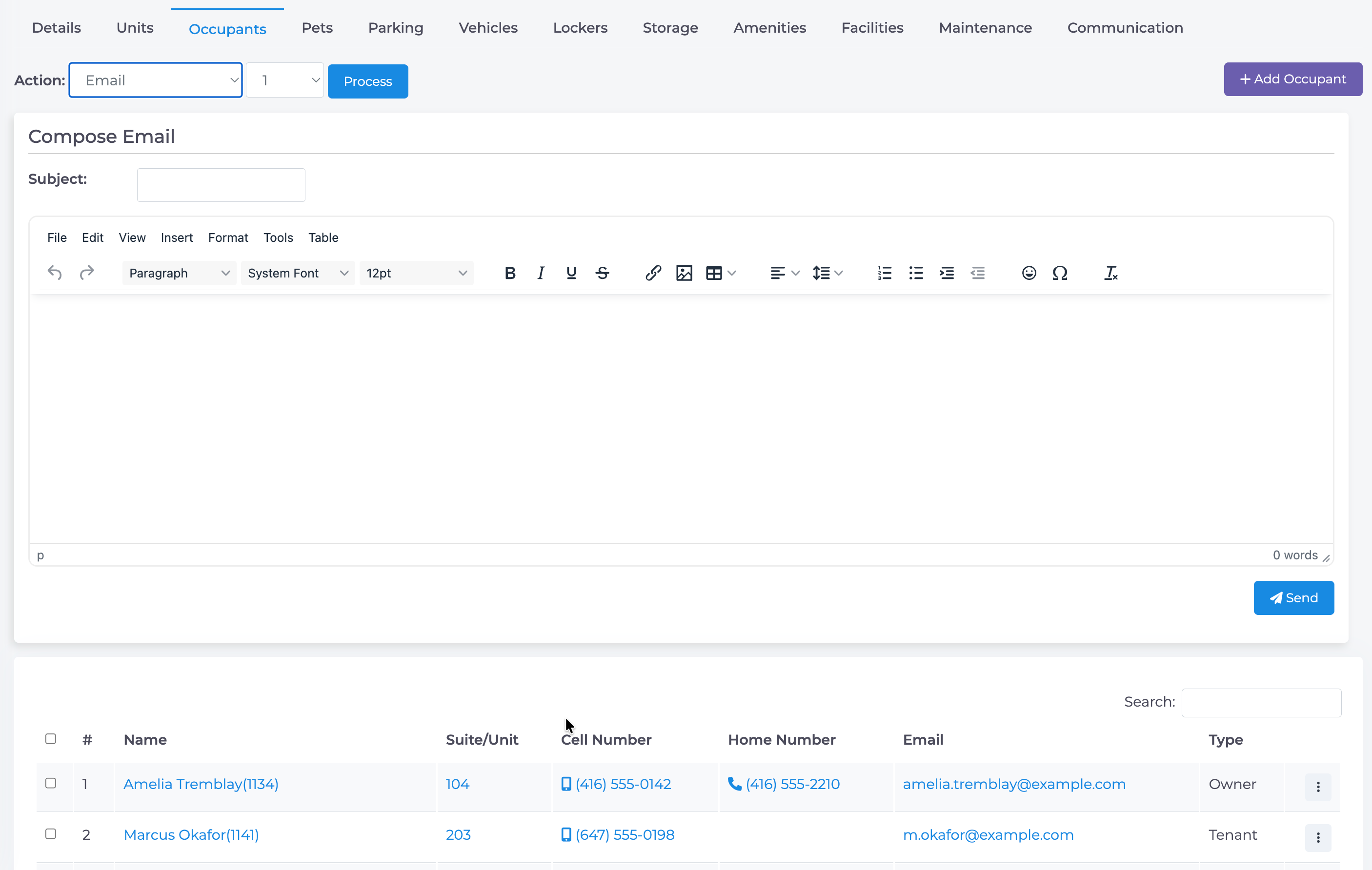Undo the last edit in the editor

tap(55, 273)
